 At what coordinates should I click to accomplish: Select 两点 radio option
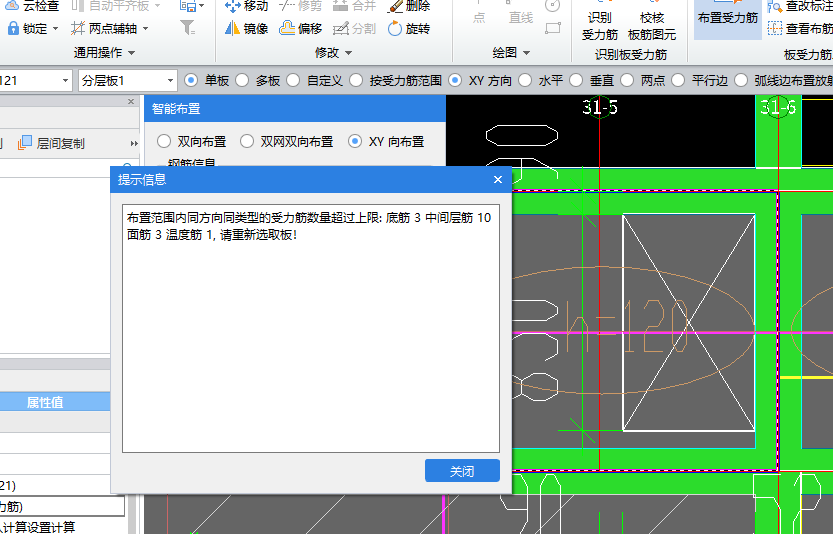tap(627, 80)
